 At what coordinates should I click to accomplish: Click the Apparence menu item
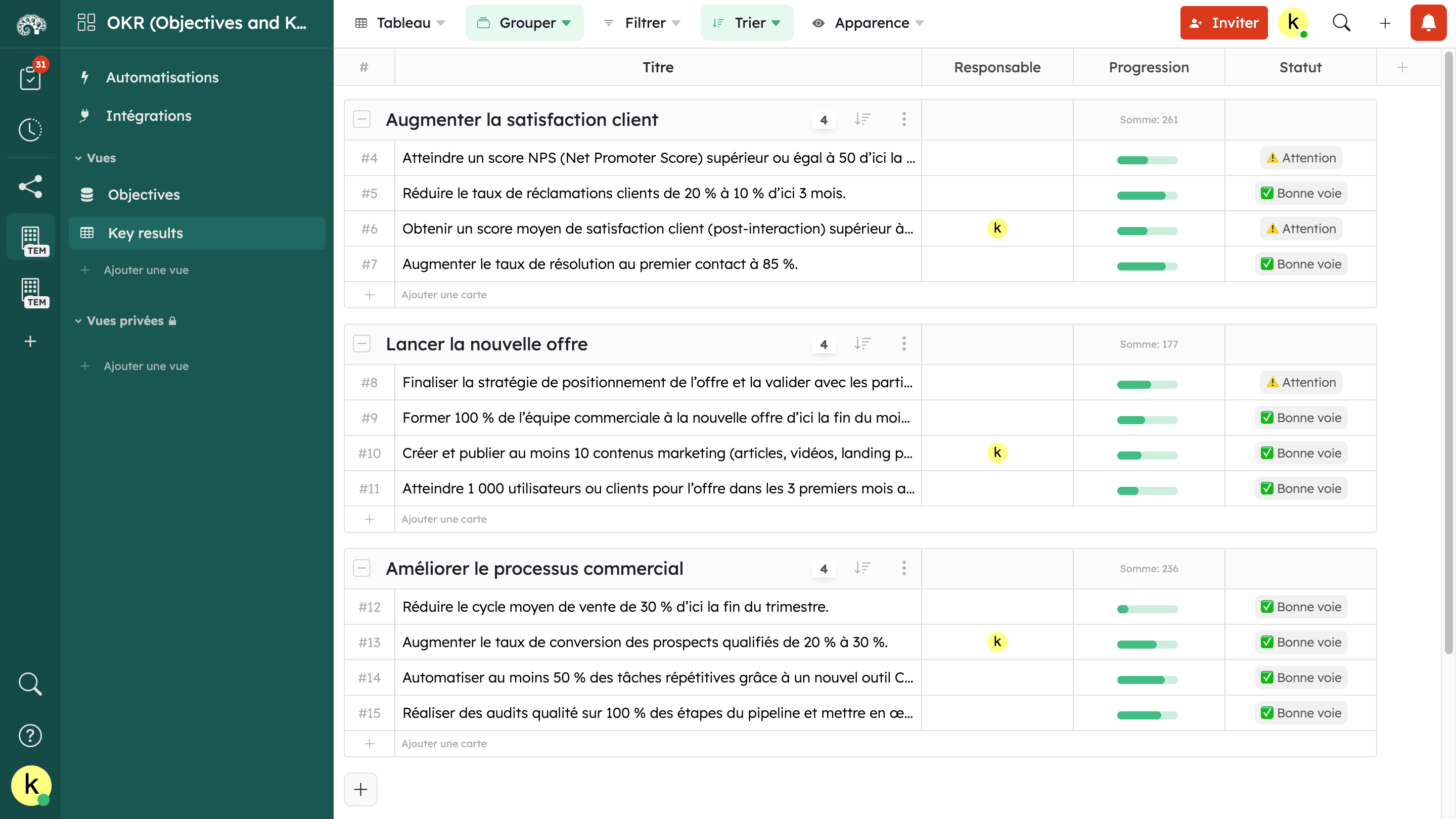coord(870,22)
